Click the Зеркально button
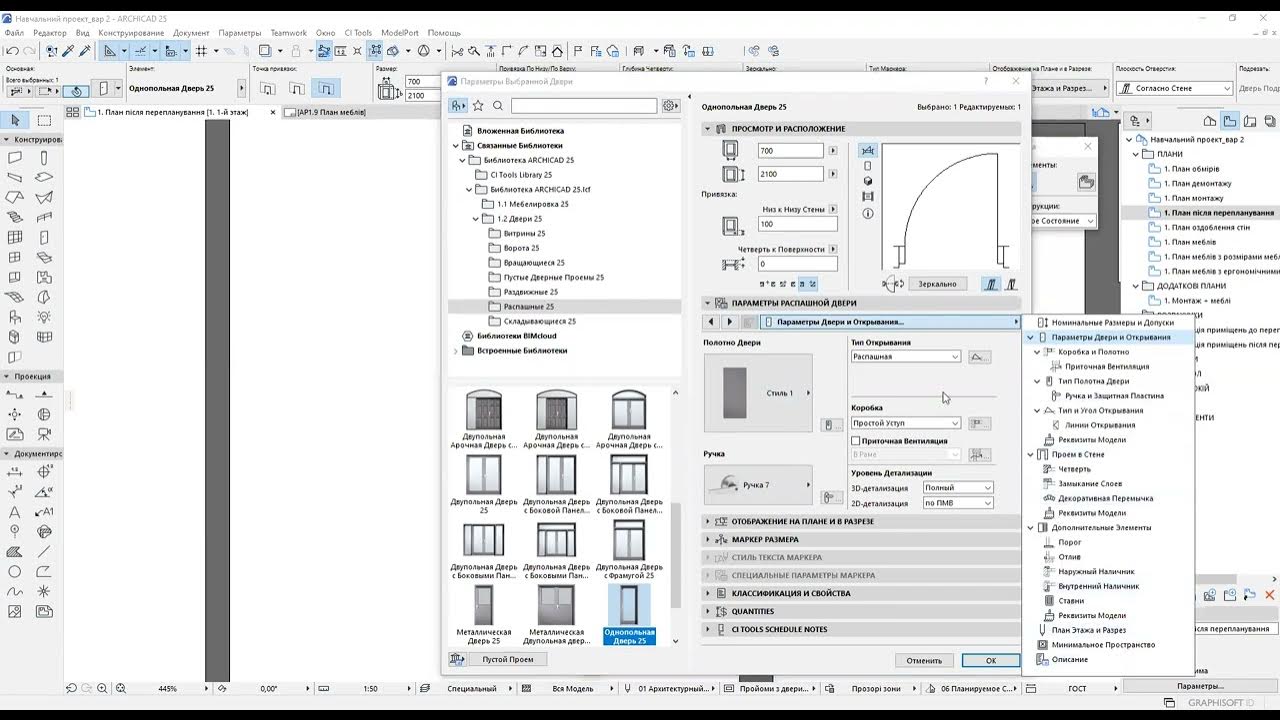The image size is (1280, 720). click(937, 284)
